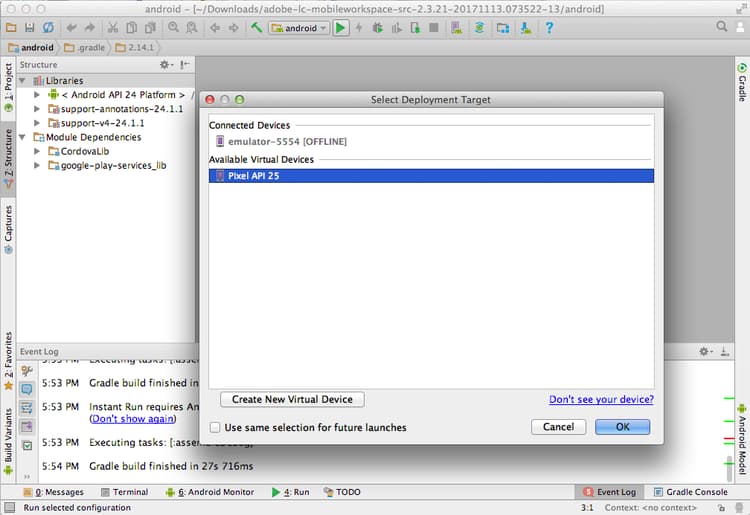Image resolution: width=750 pixels, height=515 pixels.
Task: Open the Build Variants side tab
Action: coord(8,441)
